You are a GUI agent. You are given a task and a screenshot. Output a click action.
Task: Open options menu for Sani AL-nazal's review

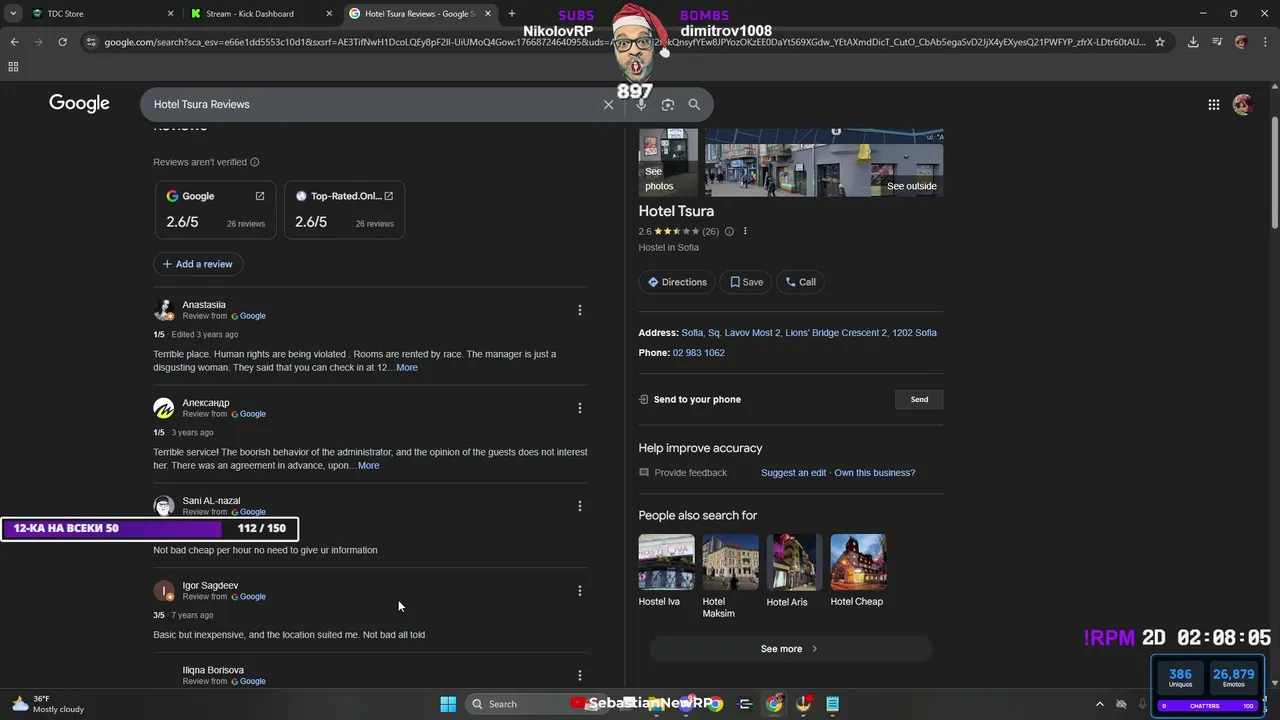pos(579,506)
